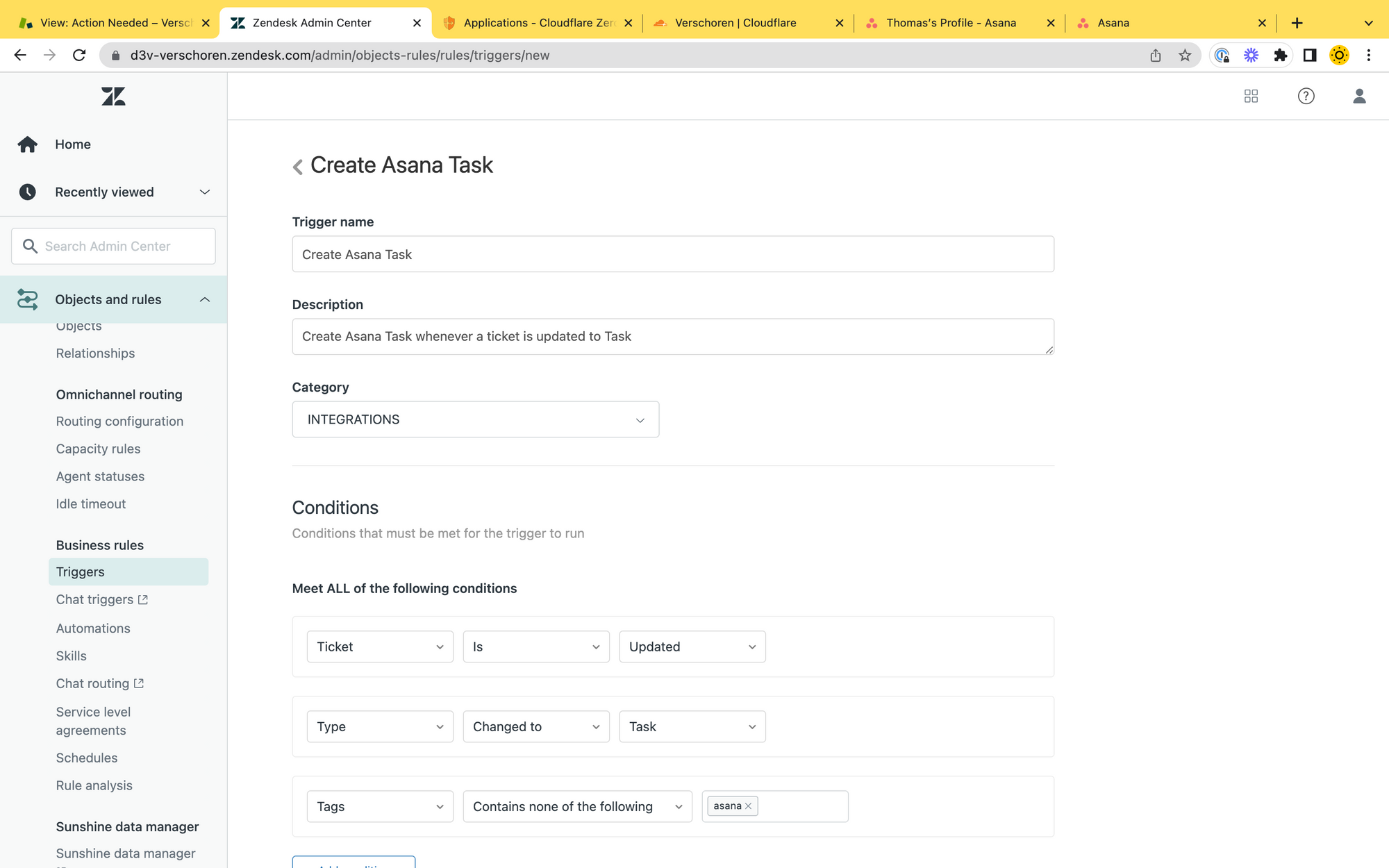Open the browser extensions puzzle icon
The width and height of the screenshot is (1389, 868).
click(1280, 56)
